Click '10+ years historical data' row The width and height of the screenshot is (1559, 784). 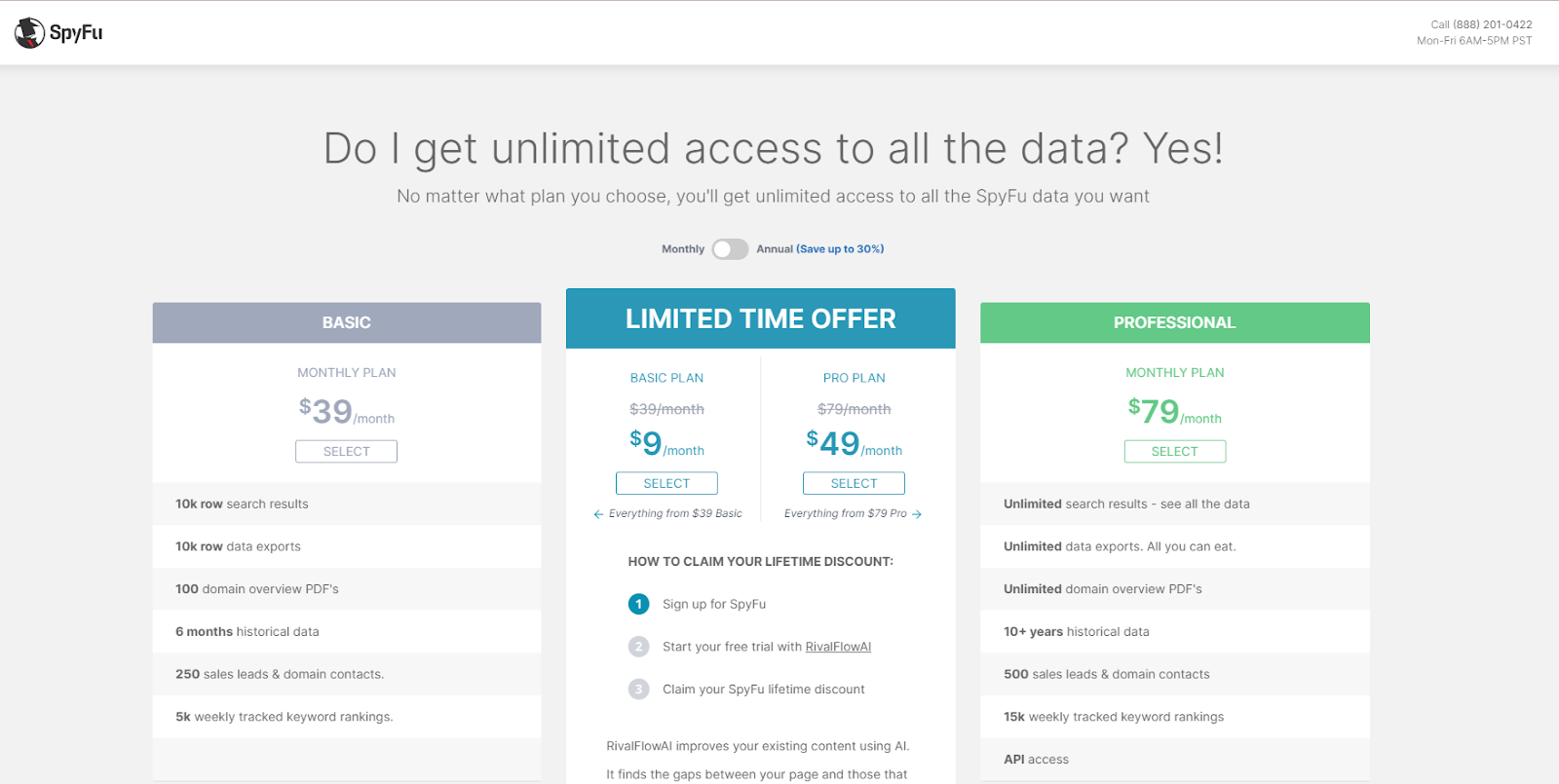click(1175, 631)
